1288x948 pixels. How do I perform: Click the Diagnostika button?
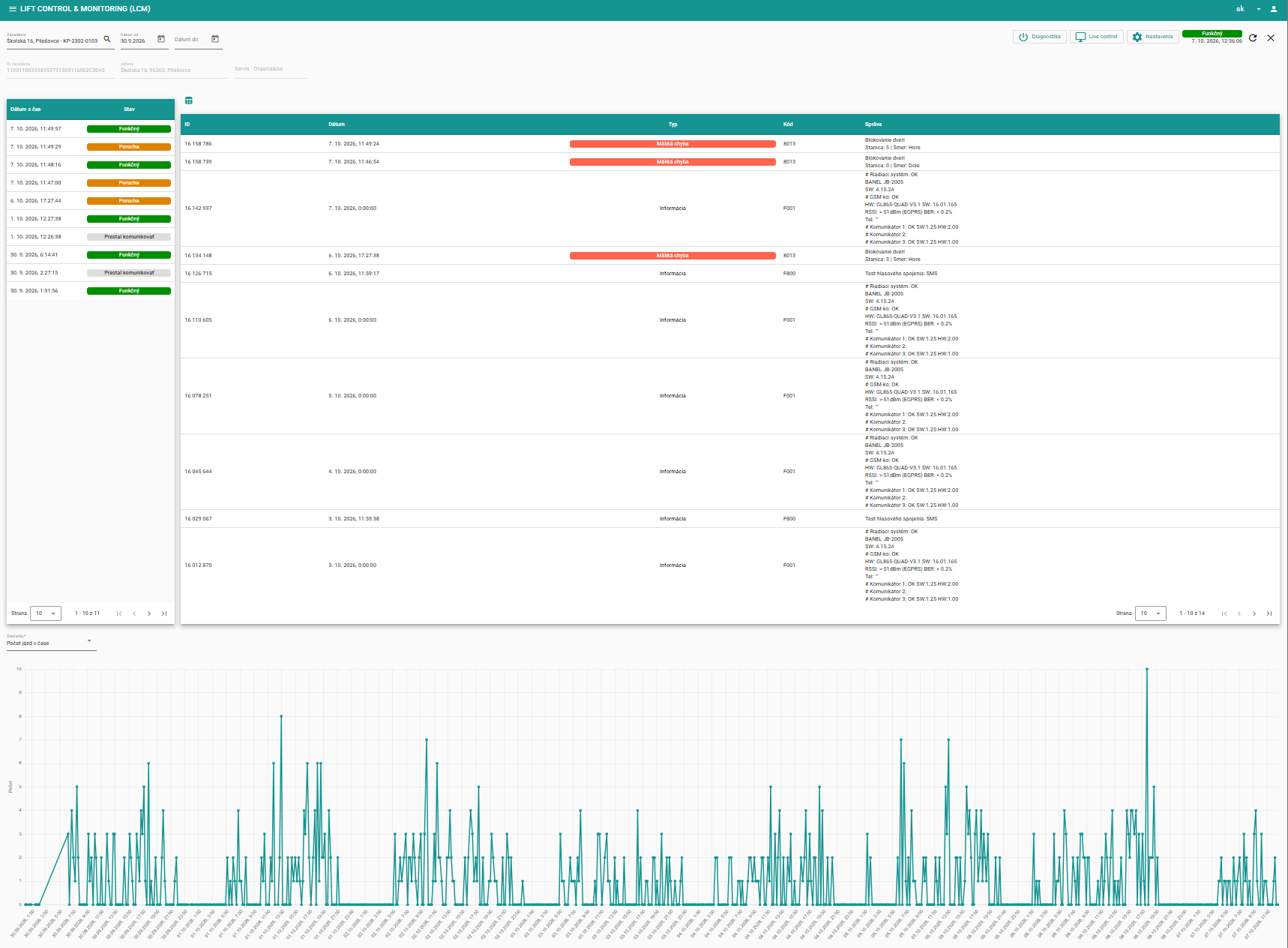coord(1040,37)
